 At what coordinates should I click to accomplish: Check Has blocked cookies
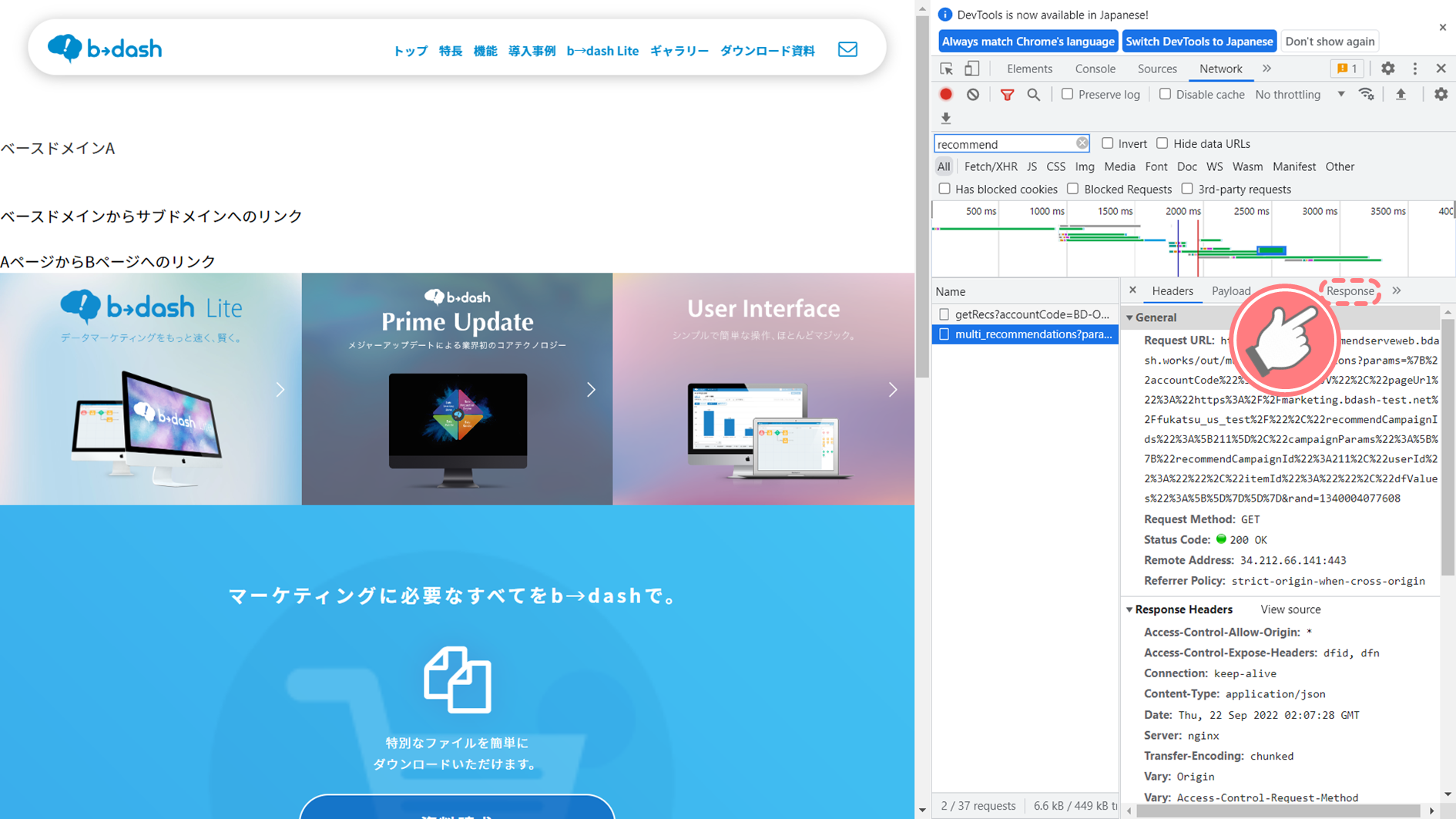(944, 189)
